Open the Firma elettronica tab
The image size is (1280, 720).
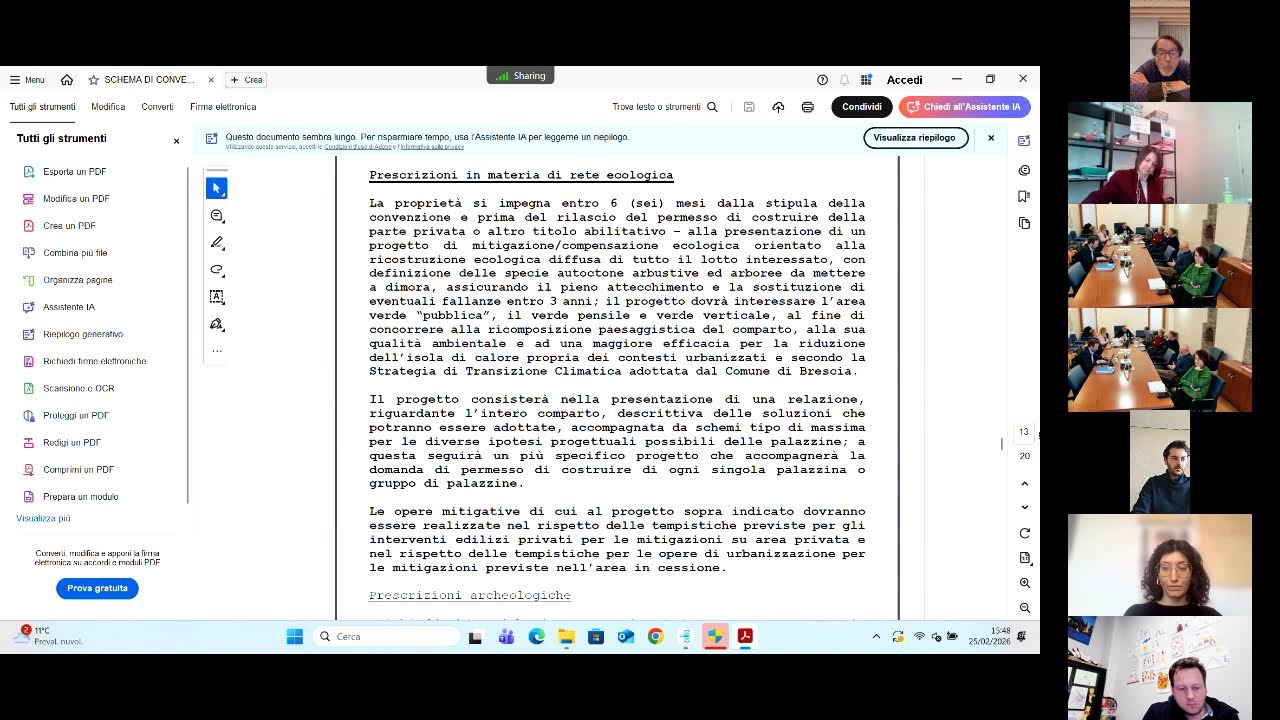pos(223,107)
